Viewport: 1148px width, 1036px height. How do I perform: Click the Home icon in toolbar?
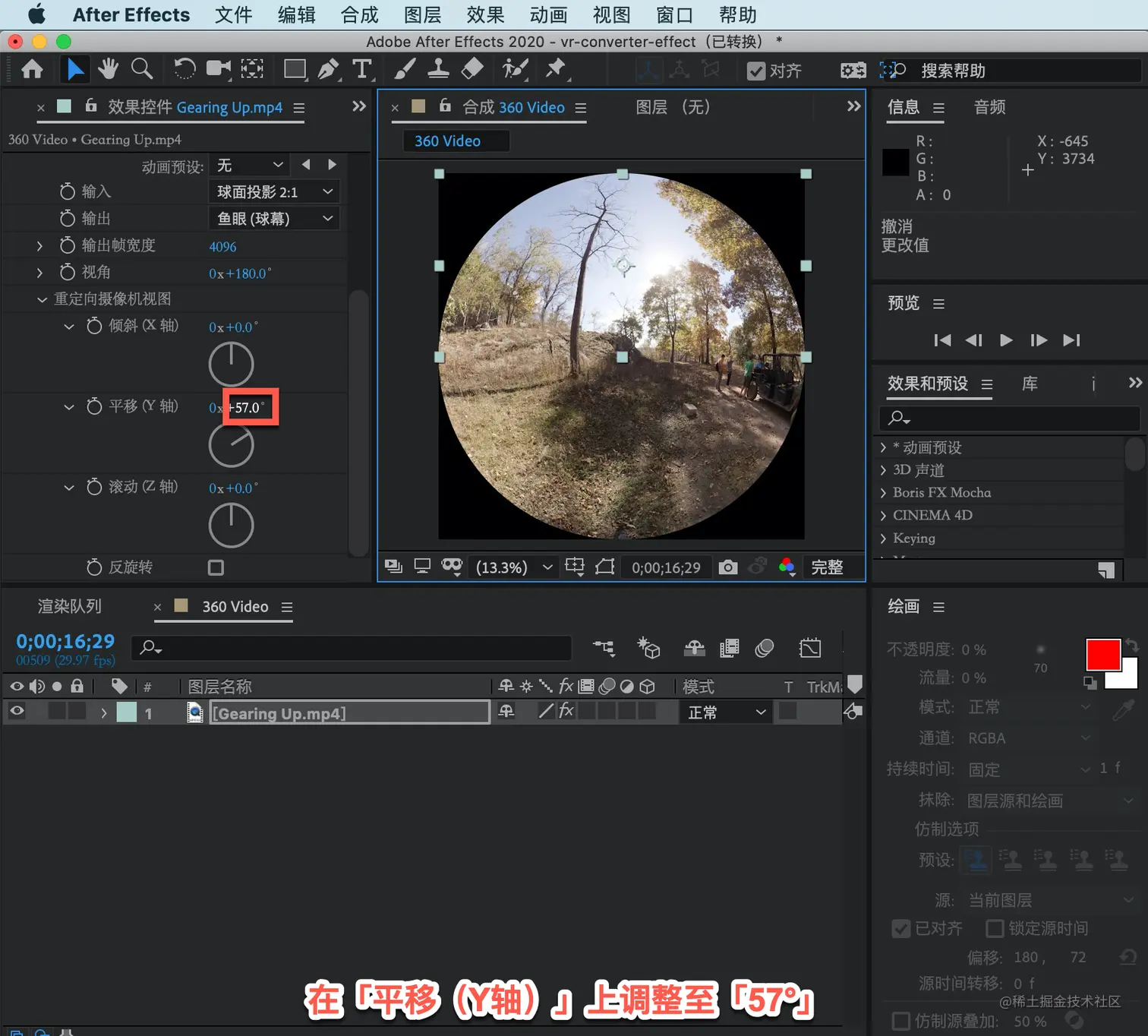32,70
